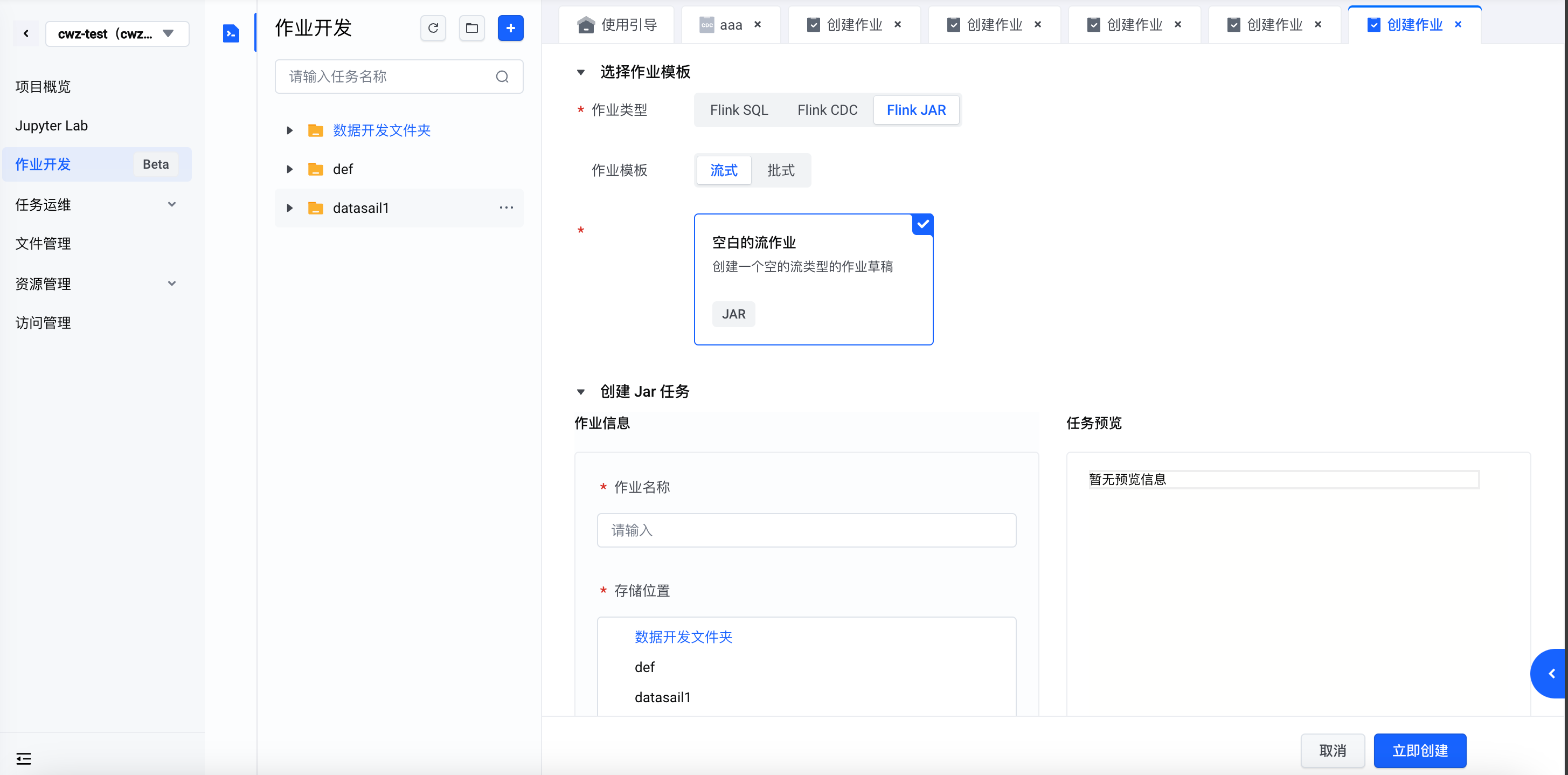Open 访问管理 from the sidebar
The image size is (1568, 775).
(x=43, y=323)
